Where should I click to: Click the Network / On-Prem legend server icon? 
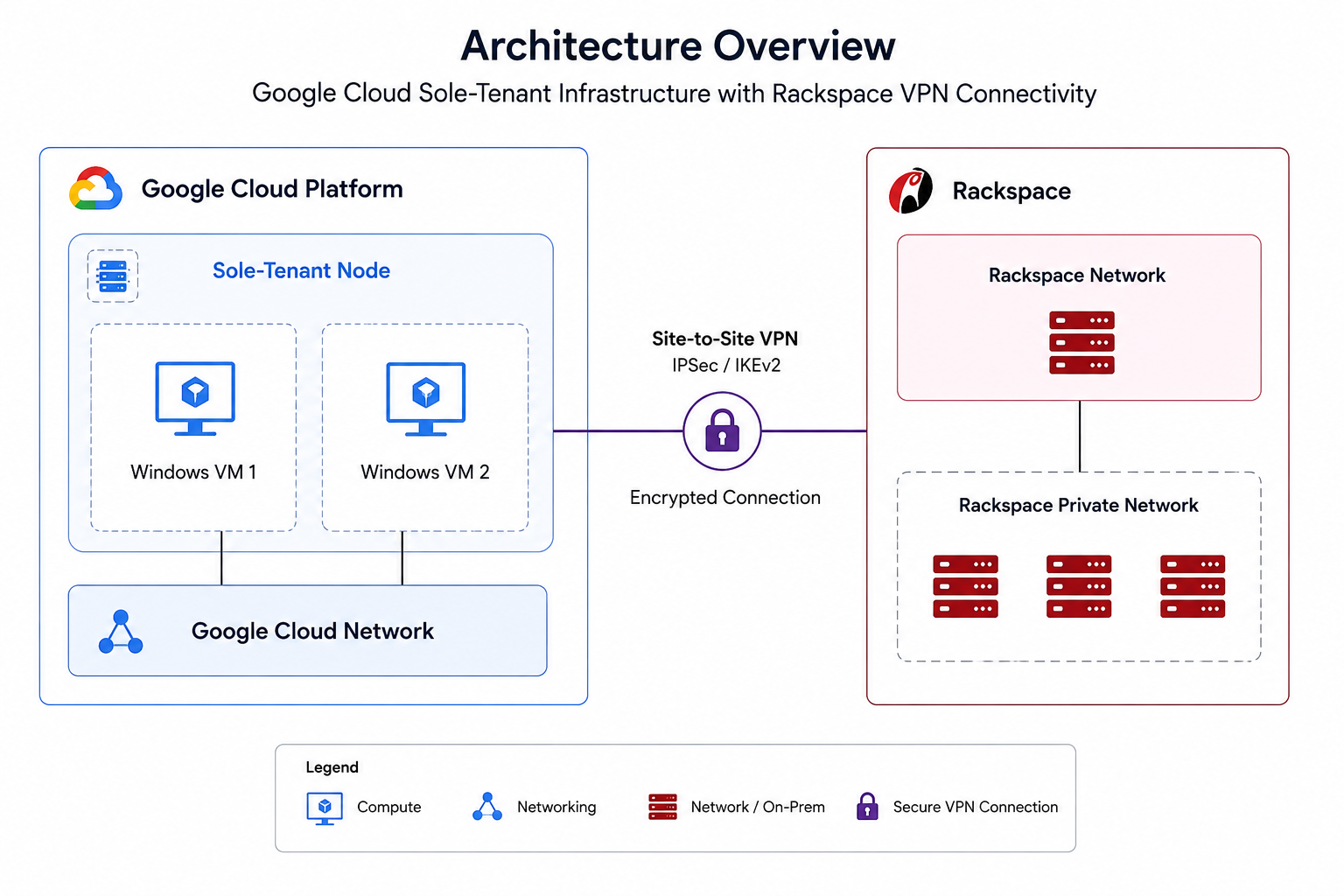click(x=662, y=807)
